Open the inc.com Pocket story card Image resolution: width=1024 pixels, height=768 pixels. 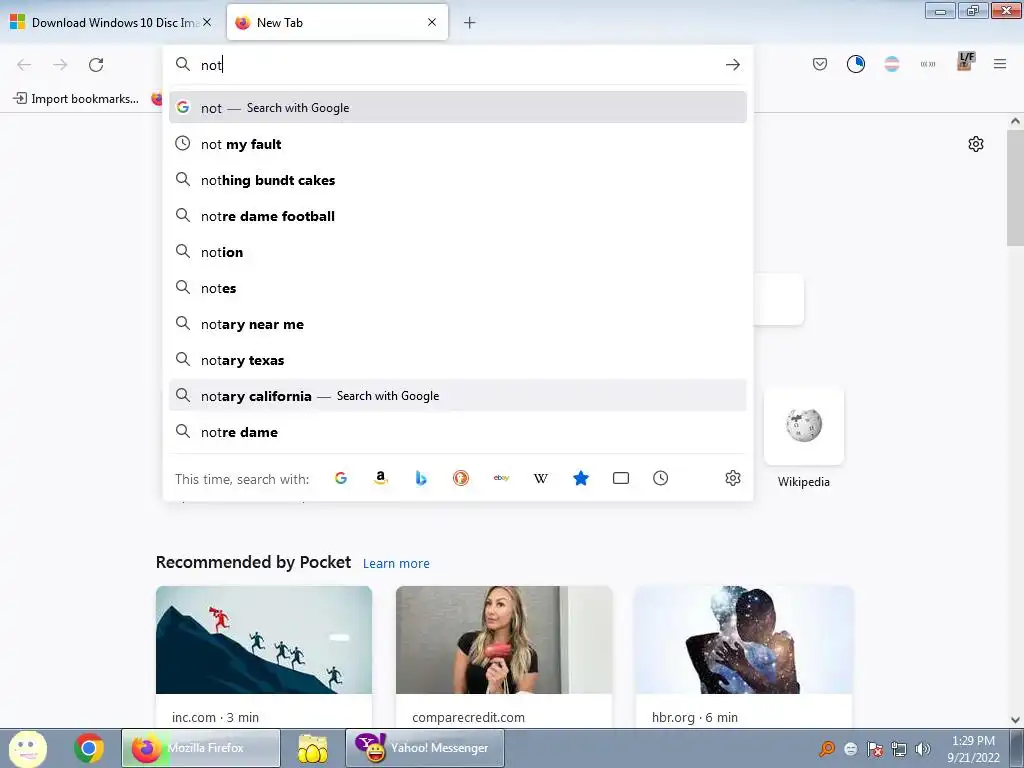pyautogui.click(x=264, y=656)
